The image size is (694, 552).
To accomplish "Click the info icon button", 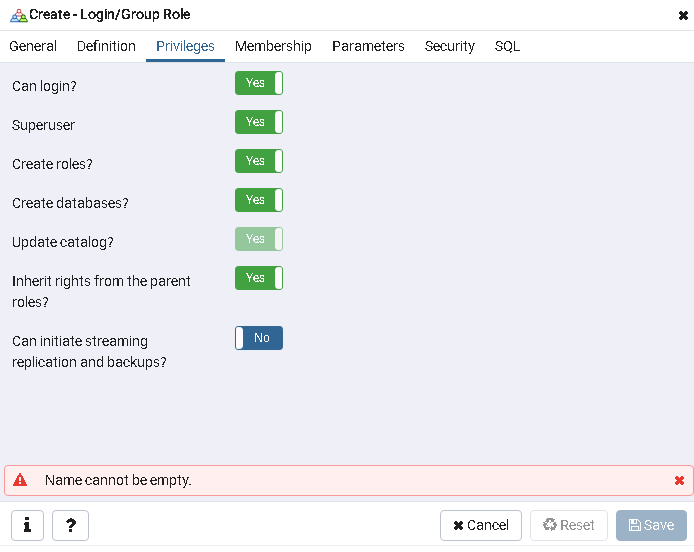I will coord(27,525).
